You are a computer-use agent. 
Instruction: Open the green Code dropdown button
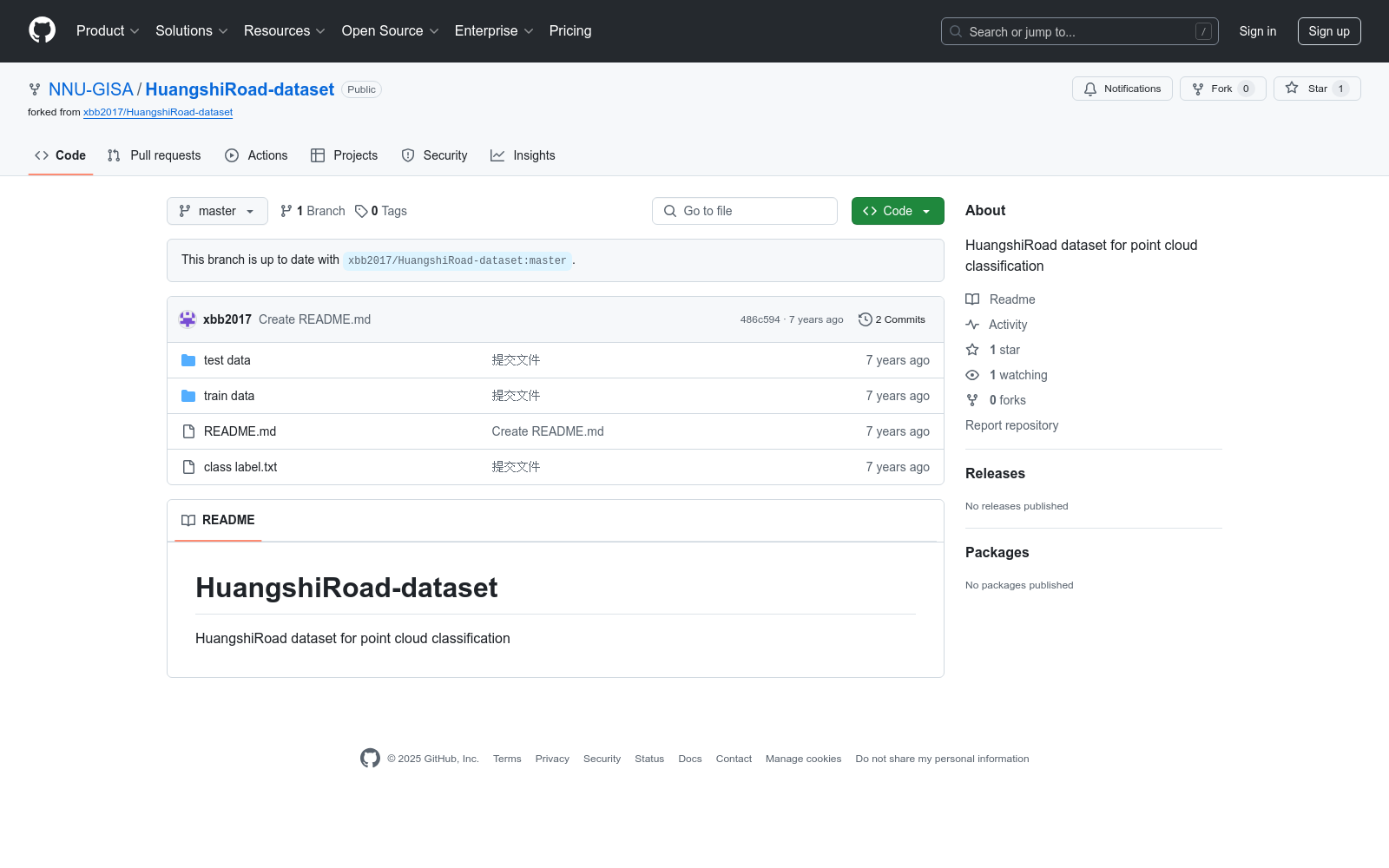(898, 211)
